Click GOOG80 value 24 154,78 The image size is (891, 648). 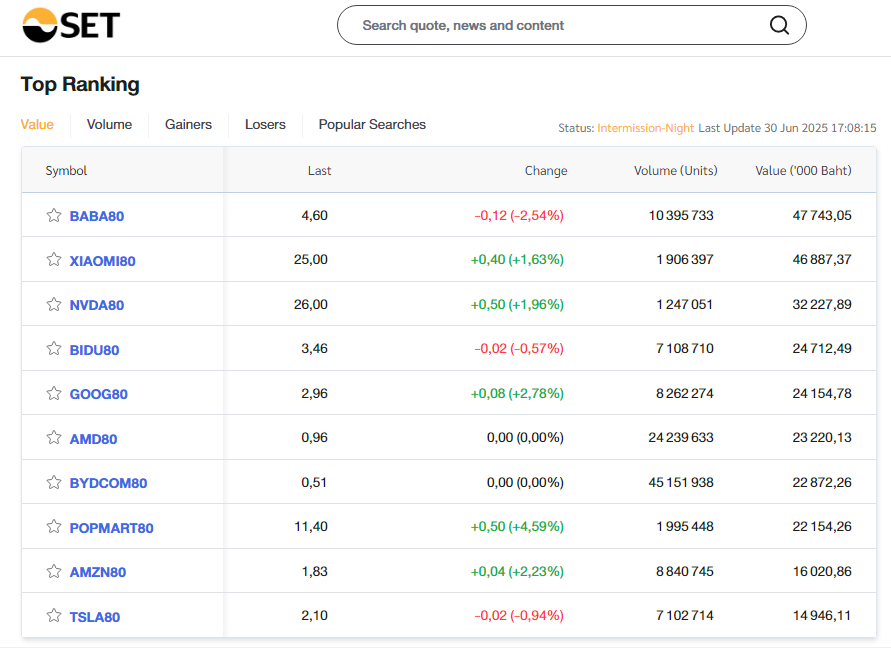coord(822,393)
